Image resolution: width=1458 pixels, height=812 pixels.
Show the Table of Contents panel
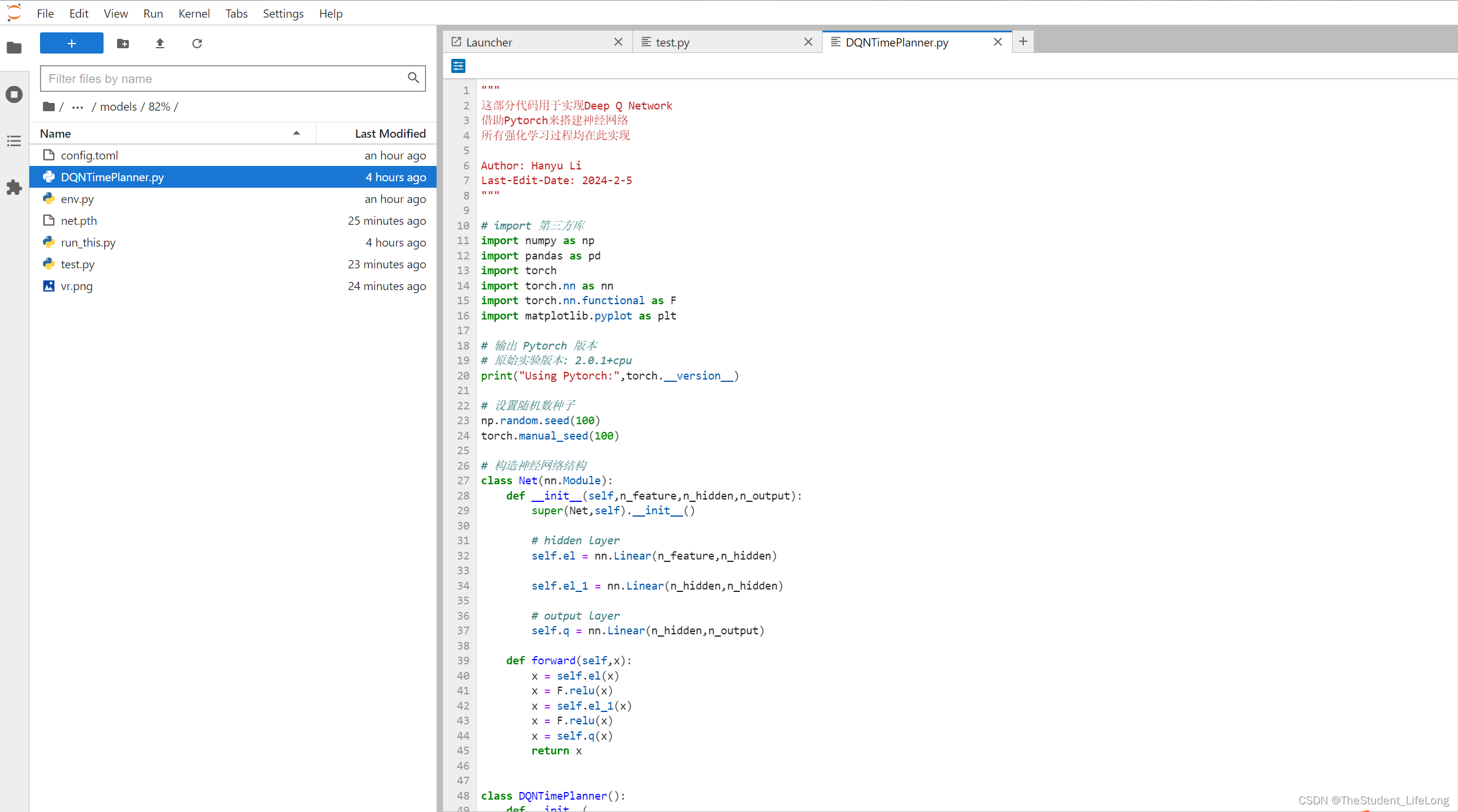pyautogui.click(x=14, y=141)
